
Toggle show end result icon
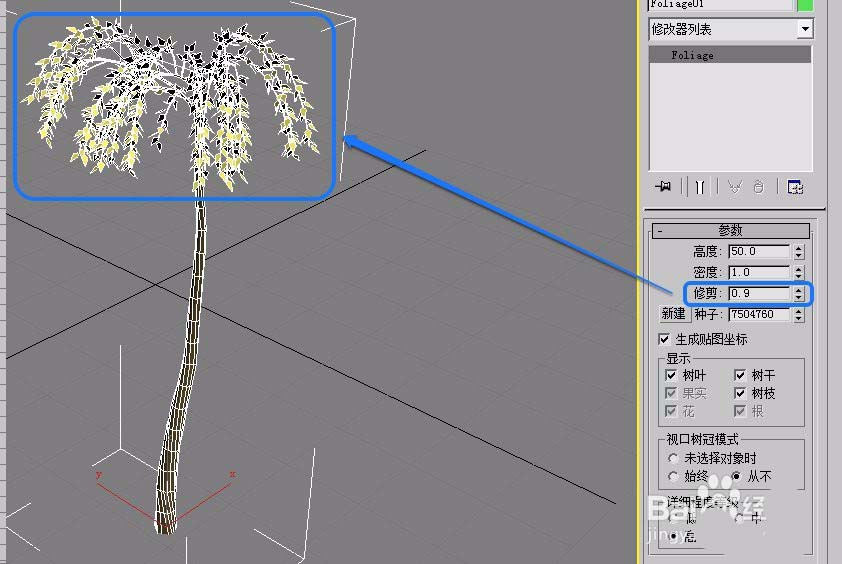click(x=700, y=187)
